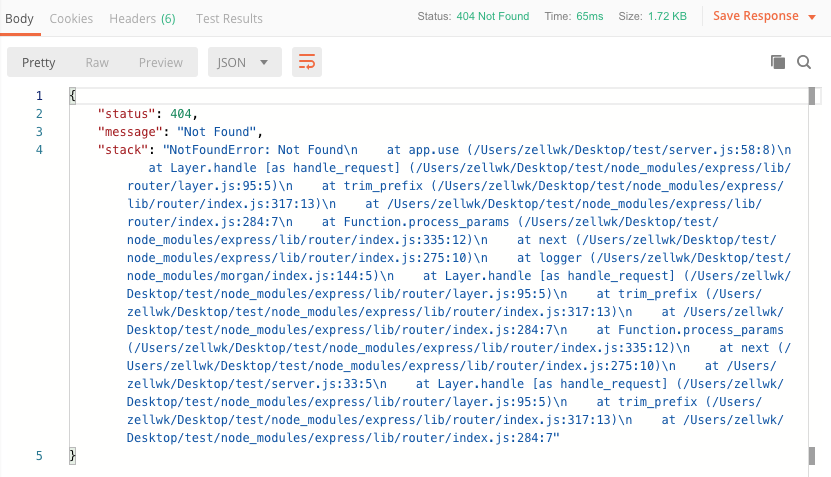
Task: Toggle the line wrap icon
Action: coord(307,62)
